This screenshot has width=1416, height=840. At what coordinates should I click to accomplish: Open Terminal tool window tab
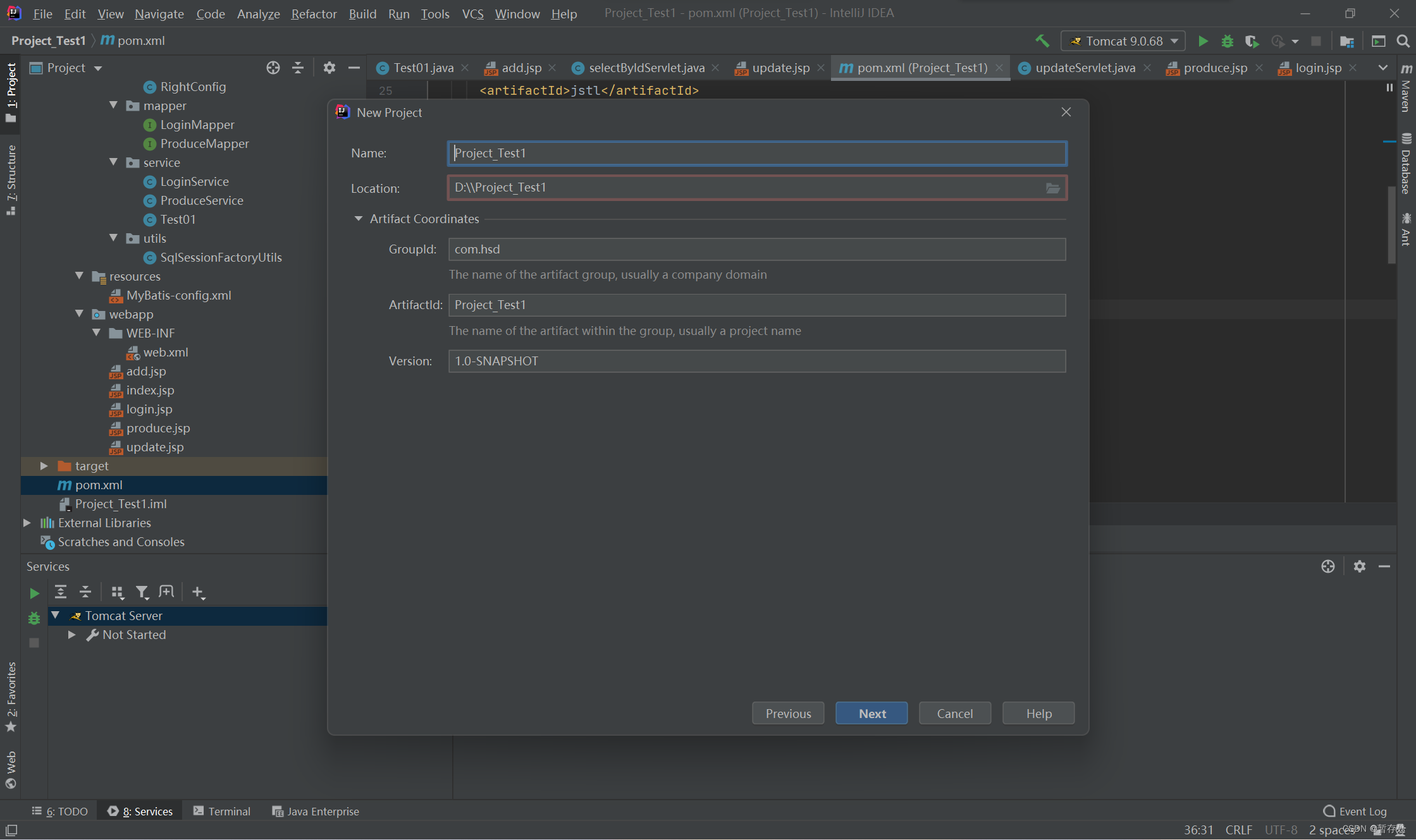point(222,811)
